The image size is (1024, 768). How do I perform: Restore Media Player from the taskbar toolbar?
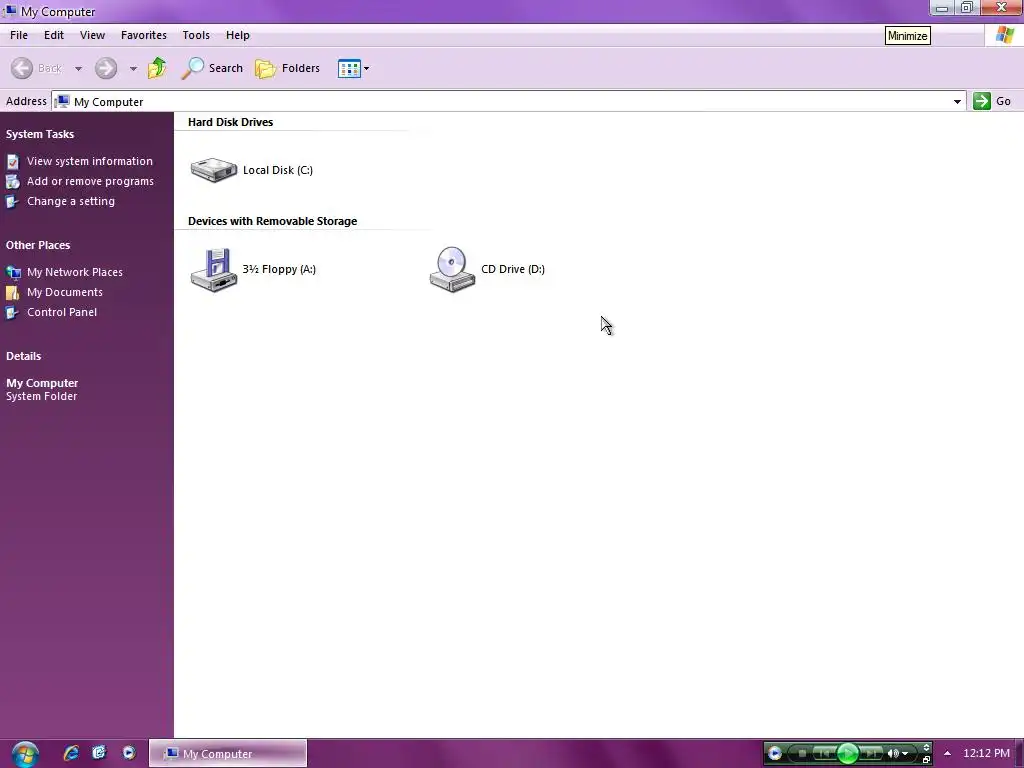(x=926, y=760)
